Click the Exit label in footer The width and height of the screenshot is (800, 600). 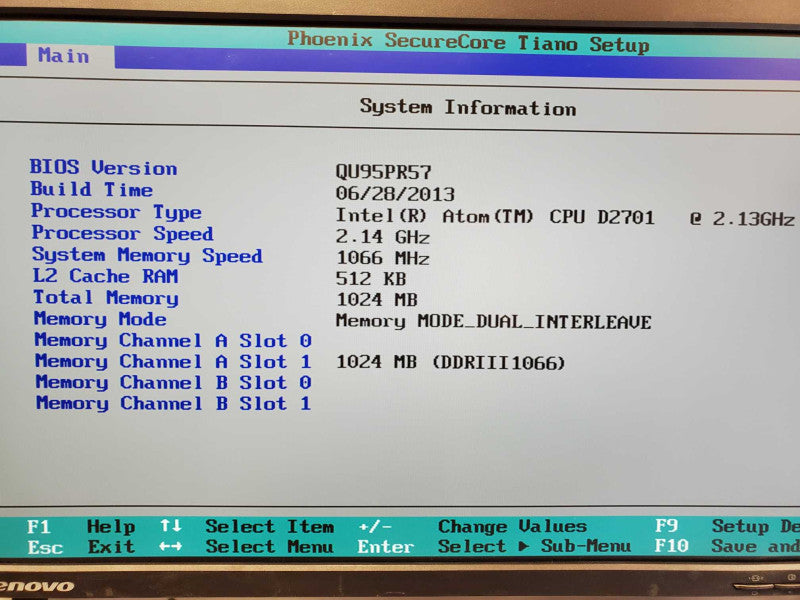click(x=111, y=546)
